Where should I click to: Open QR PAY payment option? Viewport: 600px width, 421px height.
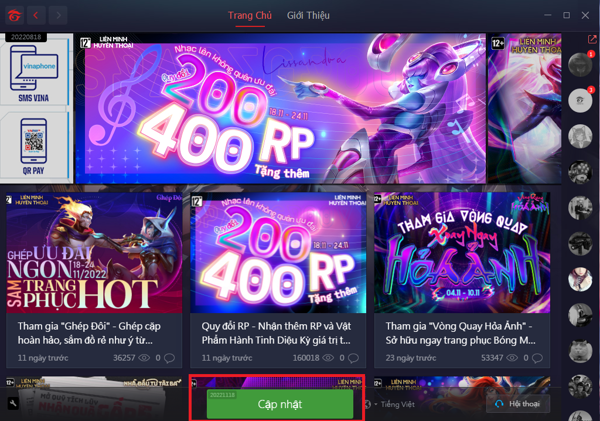[34, 147]
